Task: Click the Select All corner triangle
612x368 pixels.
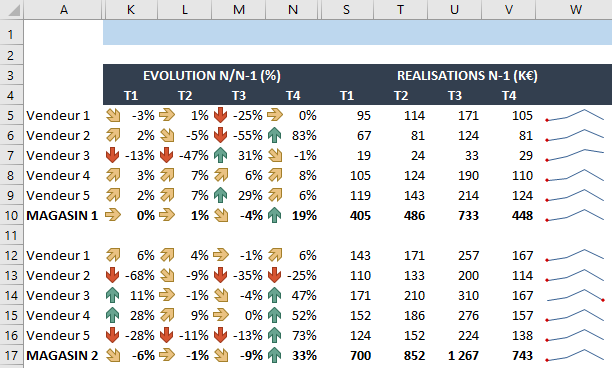Action: [x=14, y=10]
